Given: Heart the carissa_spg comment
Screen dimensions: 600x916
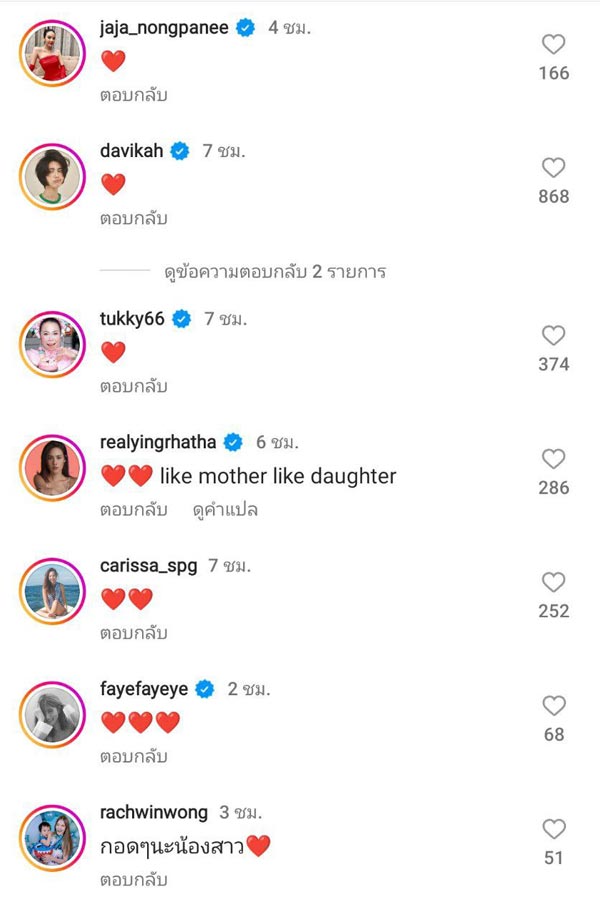Looking at the screenshot, I should pos(553,582).
